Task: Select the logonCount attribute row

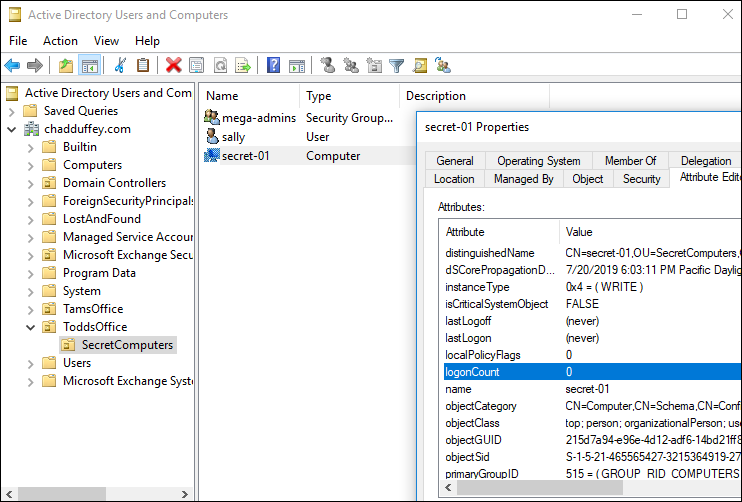Action: tap(592, 372)
